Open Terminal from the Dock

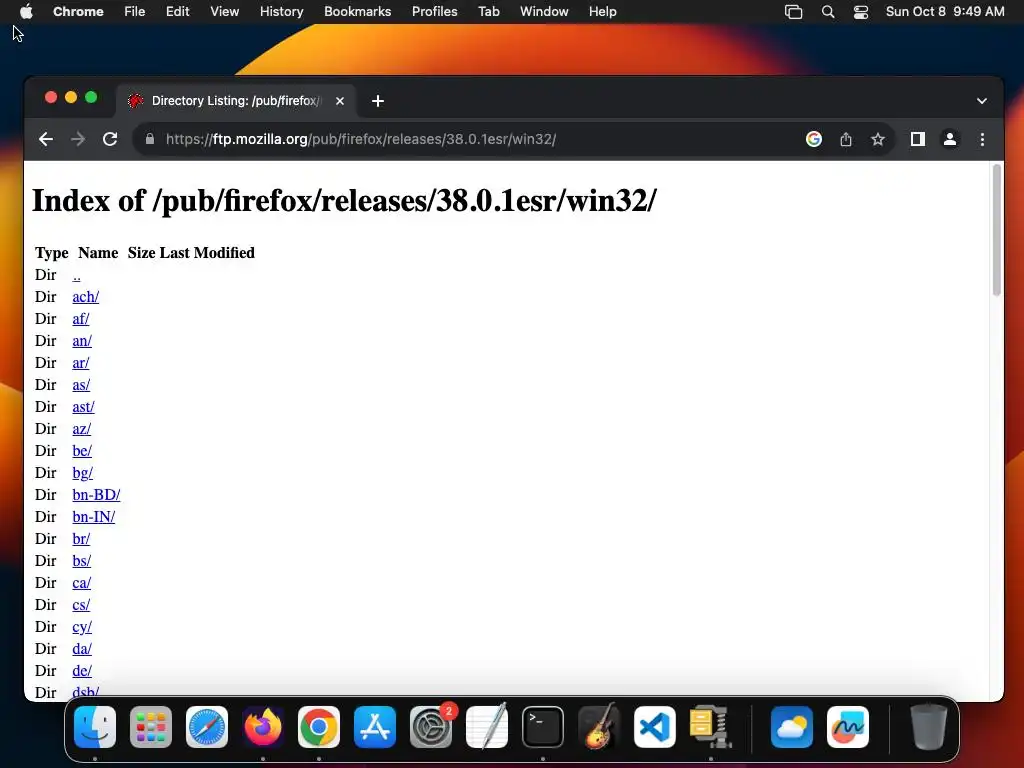543,727
